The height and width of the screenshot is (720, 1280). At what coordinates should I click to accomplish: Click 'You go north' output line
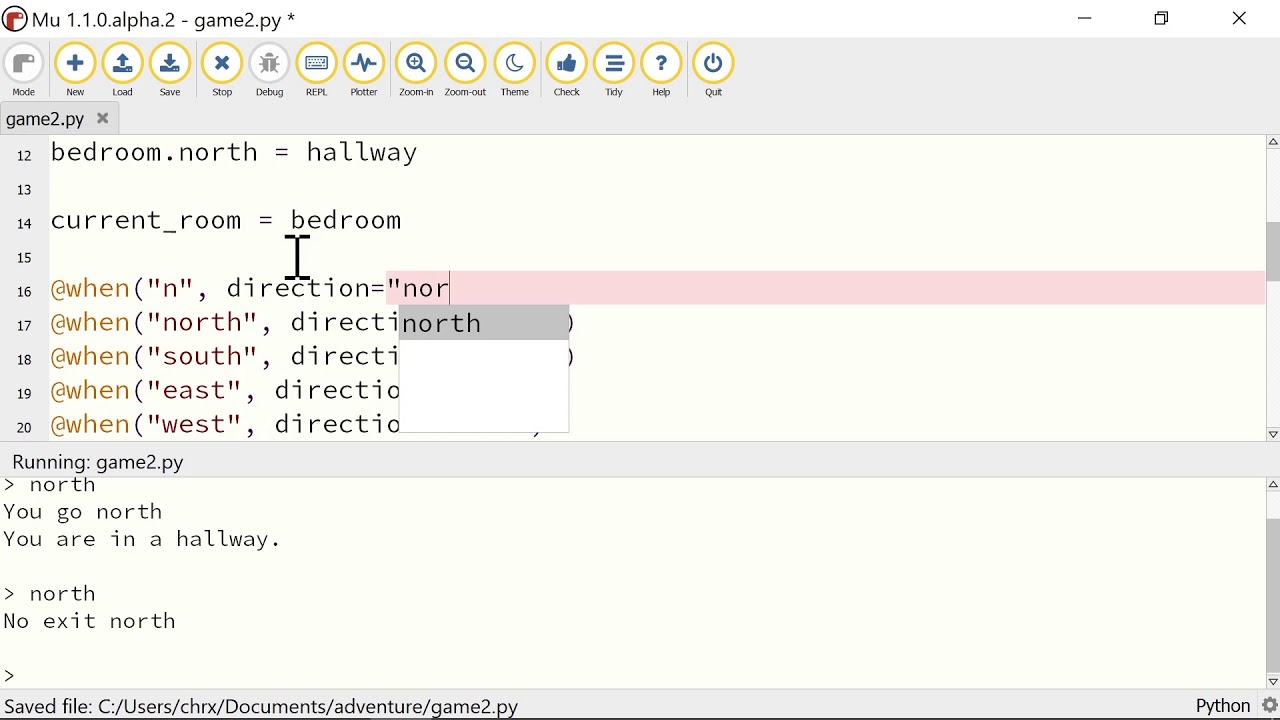point(83,513)
